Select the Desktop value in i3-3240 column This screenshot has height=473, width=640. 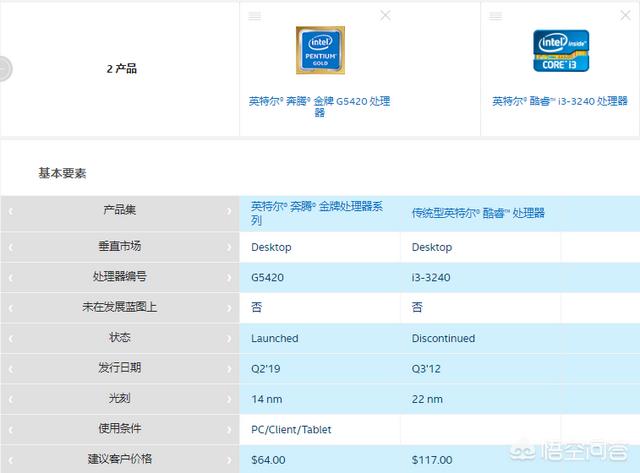[x=432, y=247]
